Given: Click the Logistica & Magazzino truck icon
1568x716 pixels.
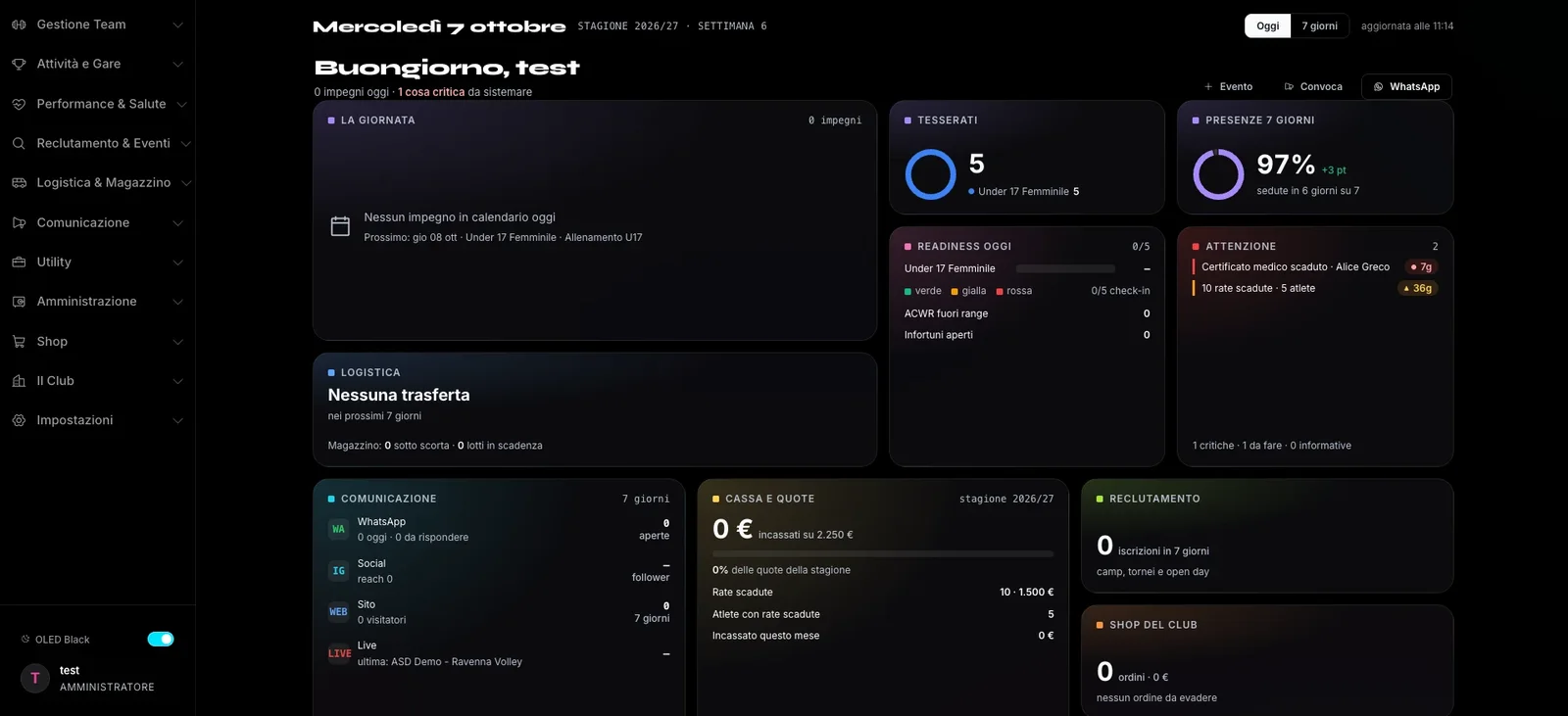Looking at the screenshot, I should click(19, 182).
